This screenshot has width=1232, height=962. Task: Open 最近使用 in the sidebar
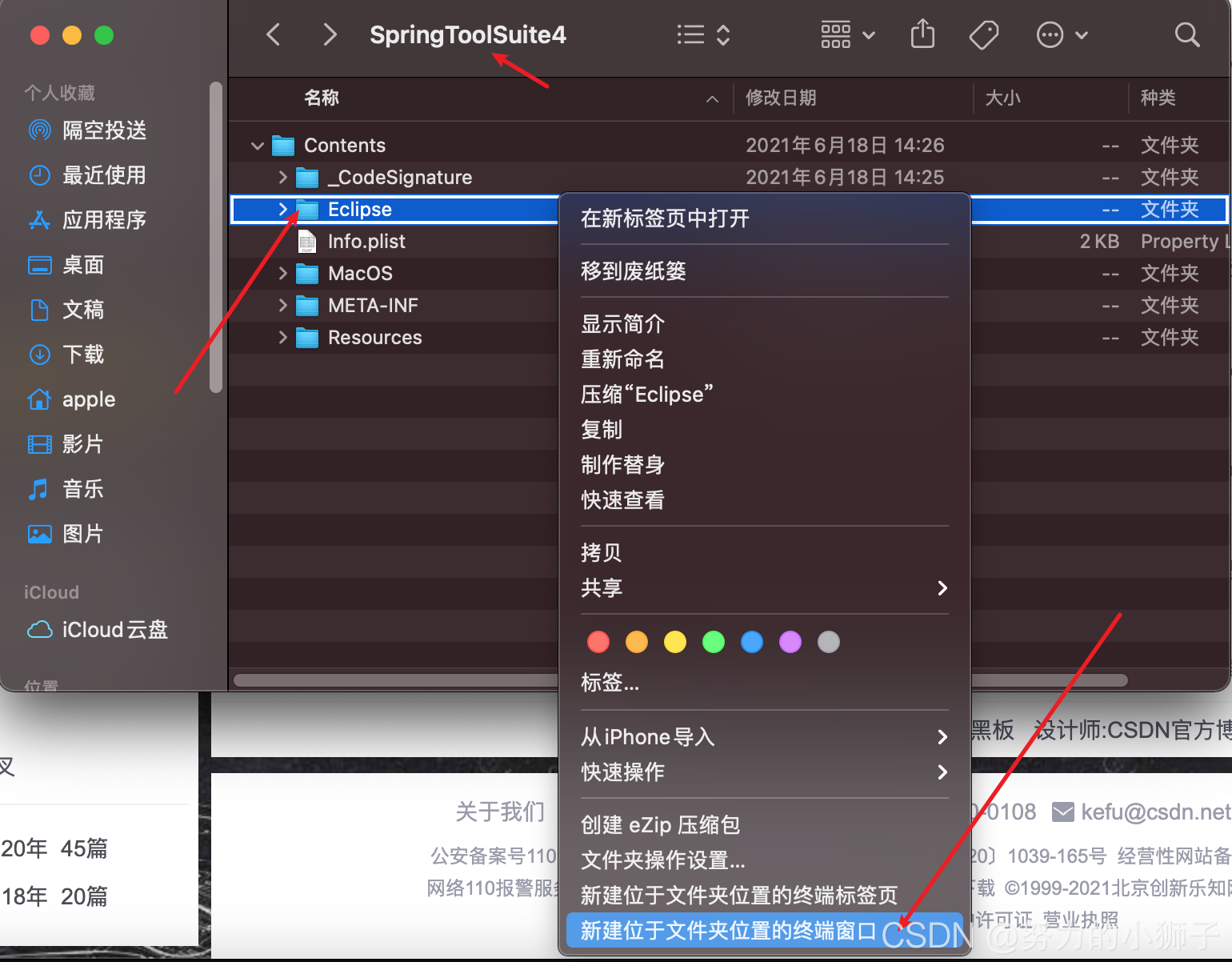pos(88,174)
